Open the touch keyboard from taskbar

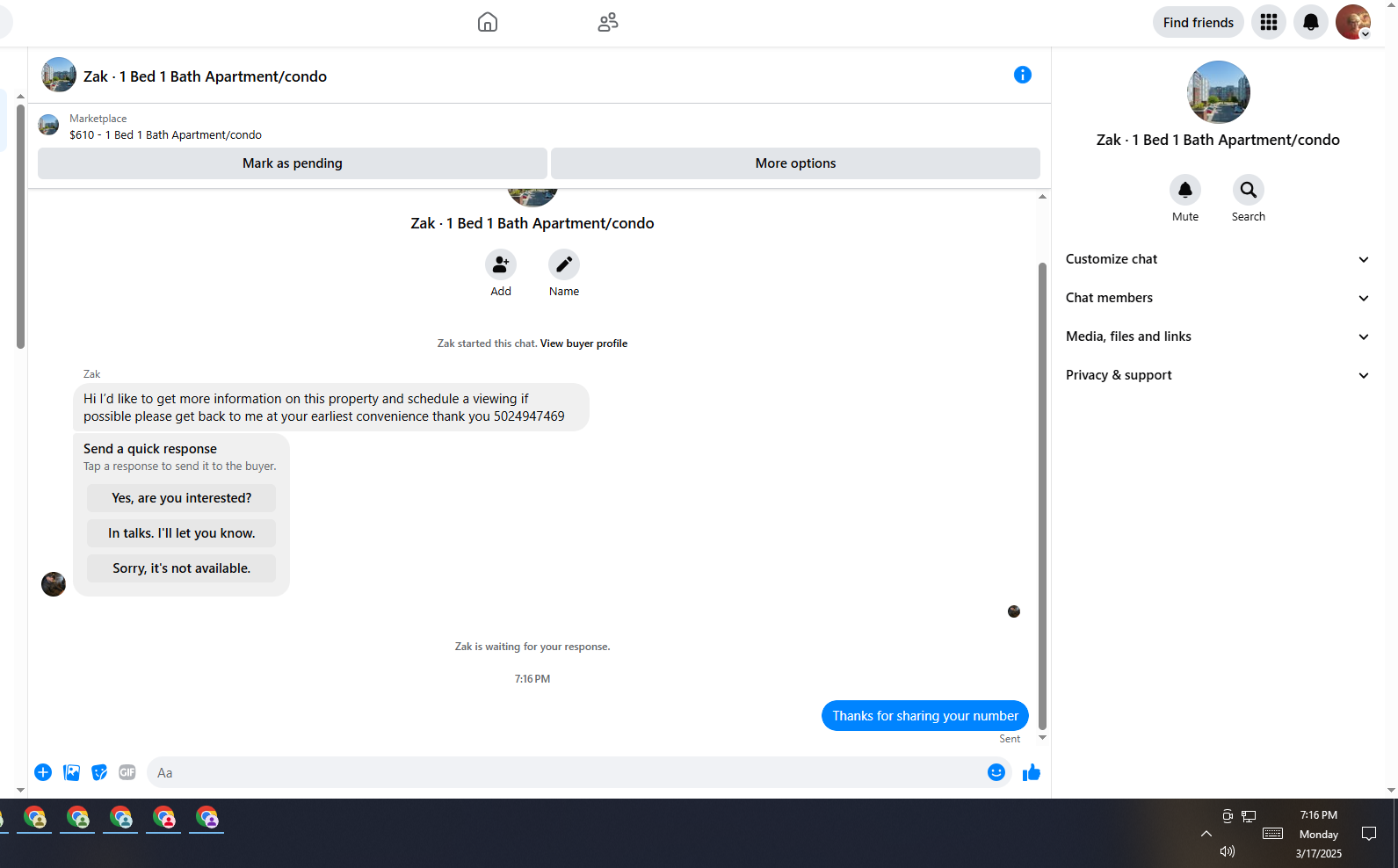click(1272, 834)
